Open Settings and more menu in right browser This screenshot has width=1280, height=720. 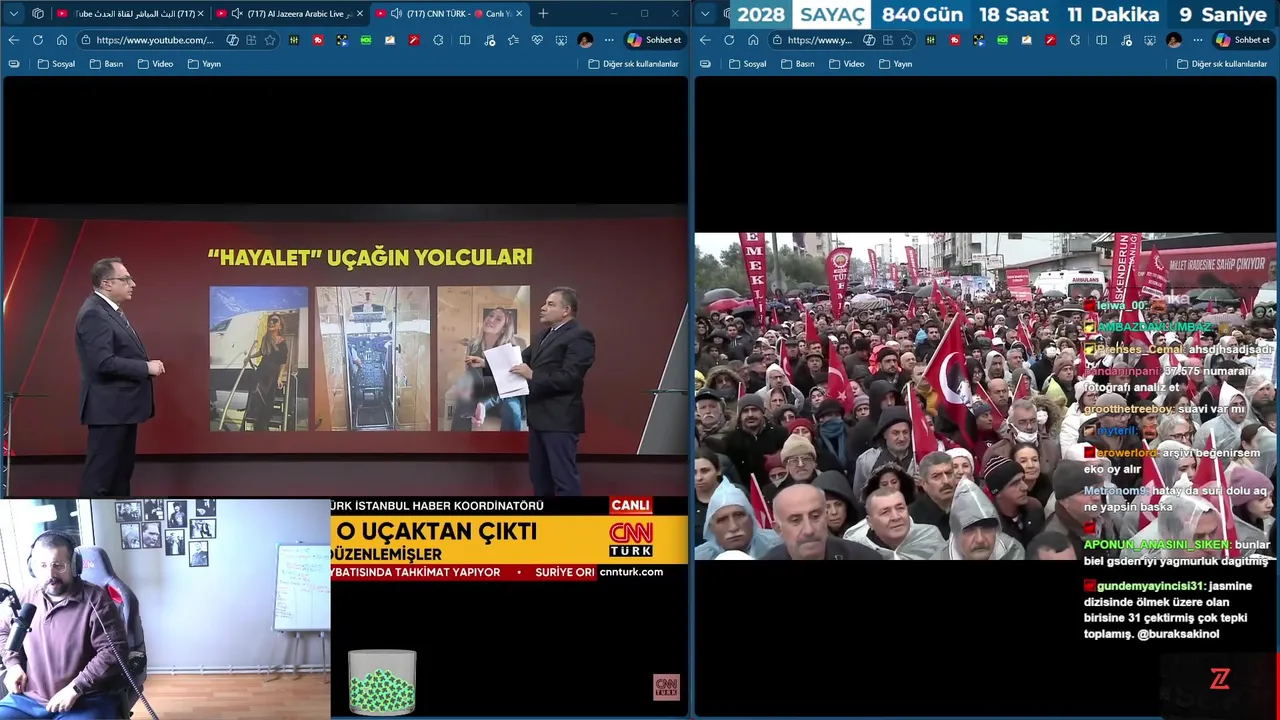(x=1197, y=40)
